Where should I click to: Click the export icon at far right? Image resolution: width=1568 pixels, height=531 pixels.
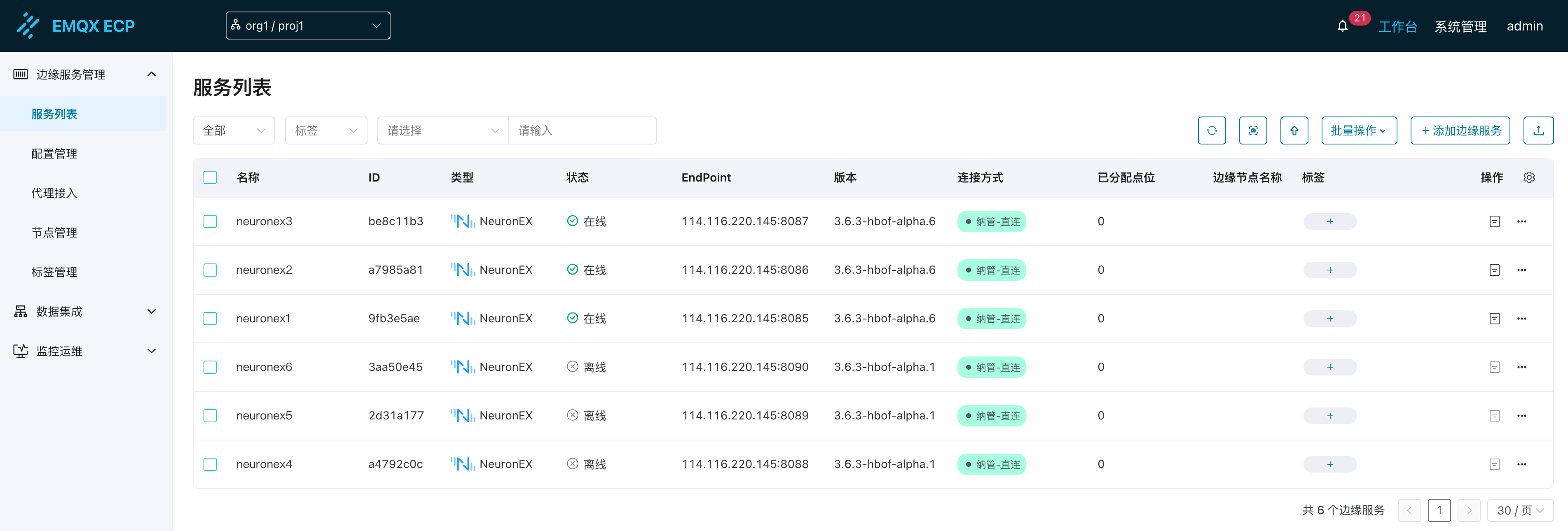[x=1538, y=131]
